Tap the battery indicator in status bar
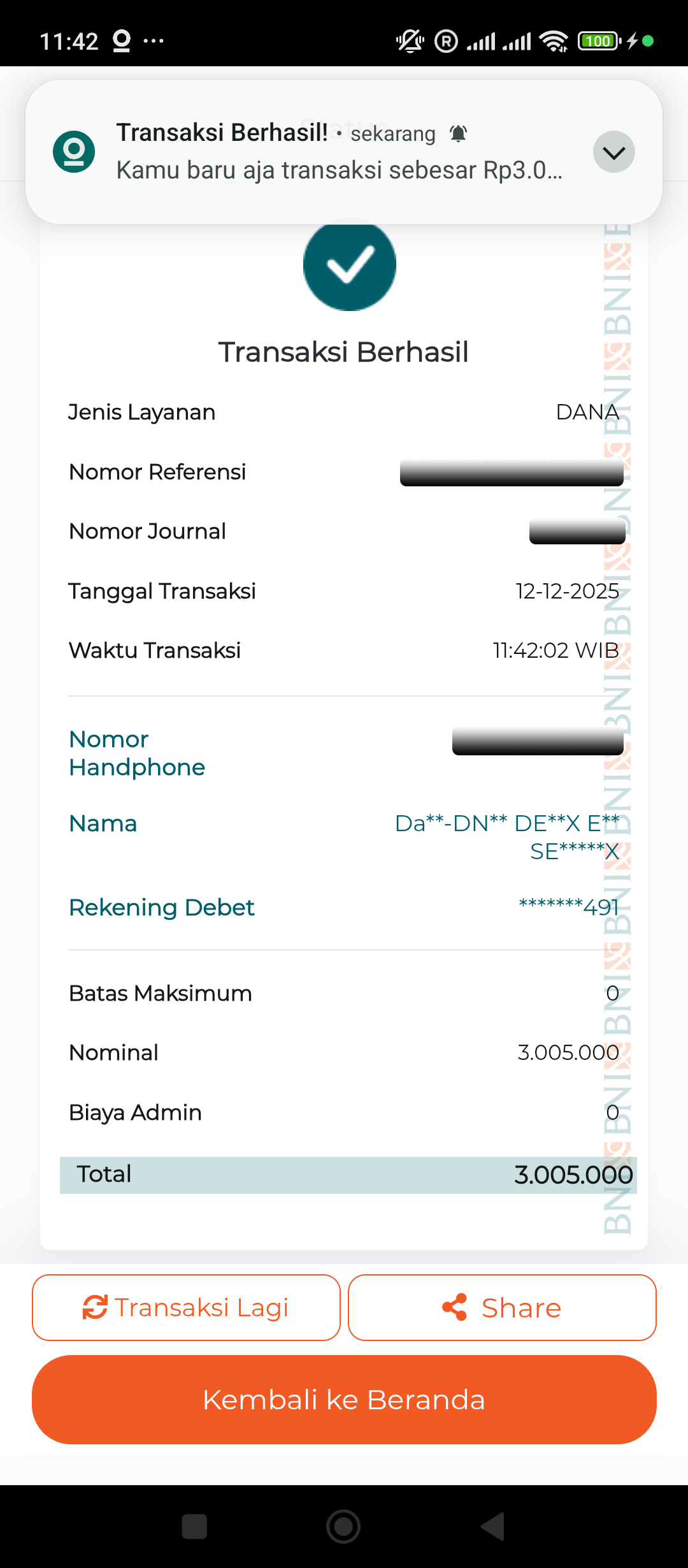 [599, 41]
